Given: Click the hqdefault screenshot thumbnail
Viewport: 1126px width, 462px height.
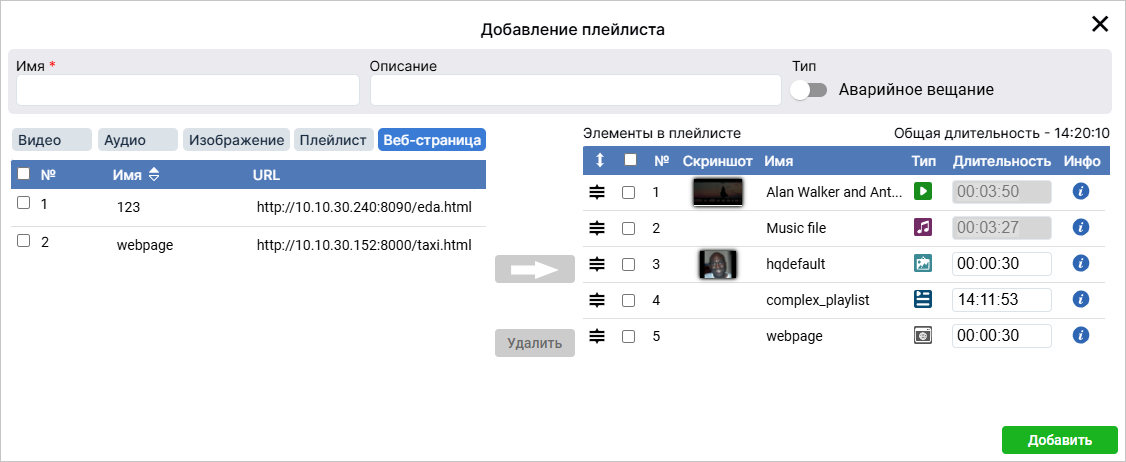Looking at the screenshot, I should tap(718, 264).
